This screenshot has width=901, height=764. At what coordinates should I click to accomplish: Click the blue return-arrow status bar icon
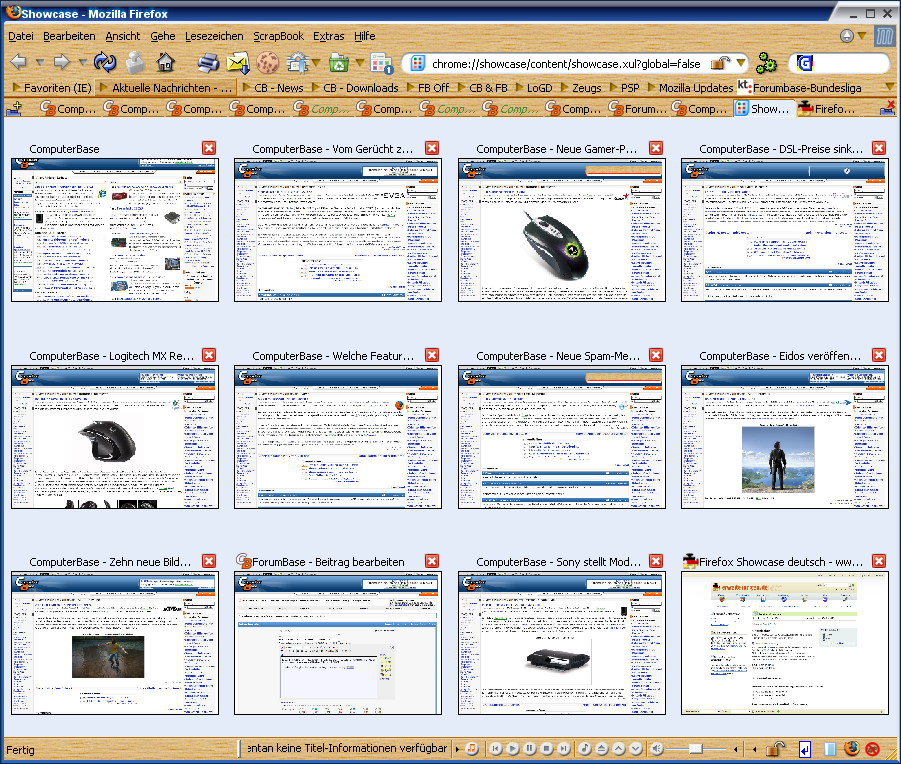(x=805, y=749)
